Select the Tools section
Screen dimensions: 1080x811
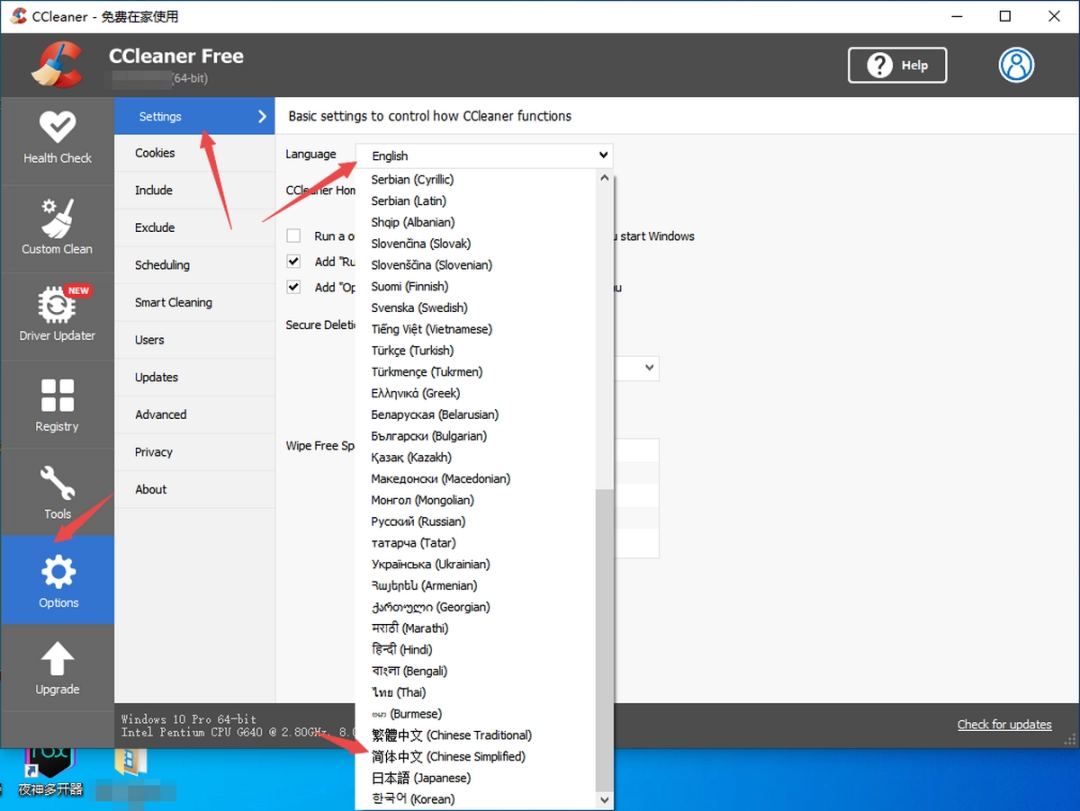(57, 492)
